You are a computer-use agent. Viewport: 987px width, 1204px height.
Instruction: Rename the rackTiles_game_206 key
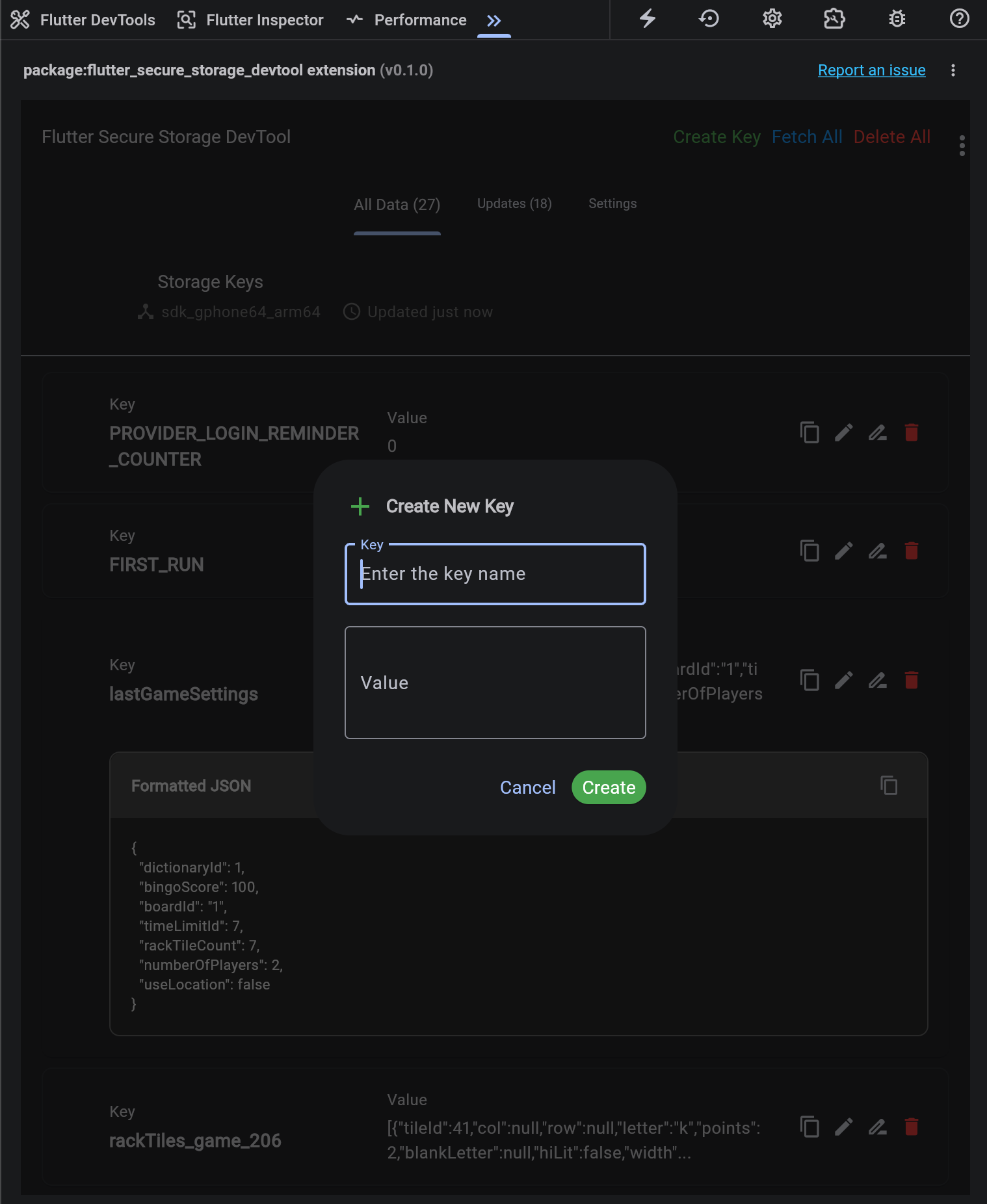point(878,1127)
